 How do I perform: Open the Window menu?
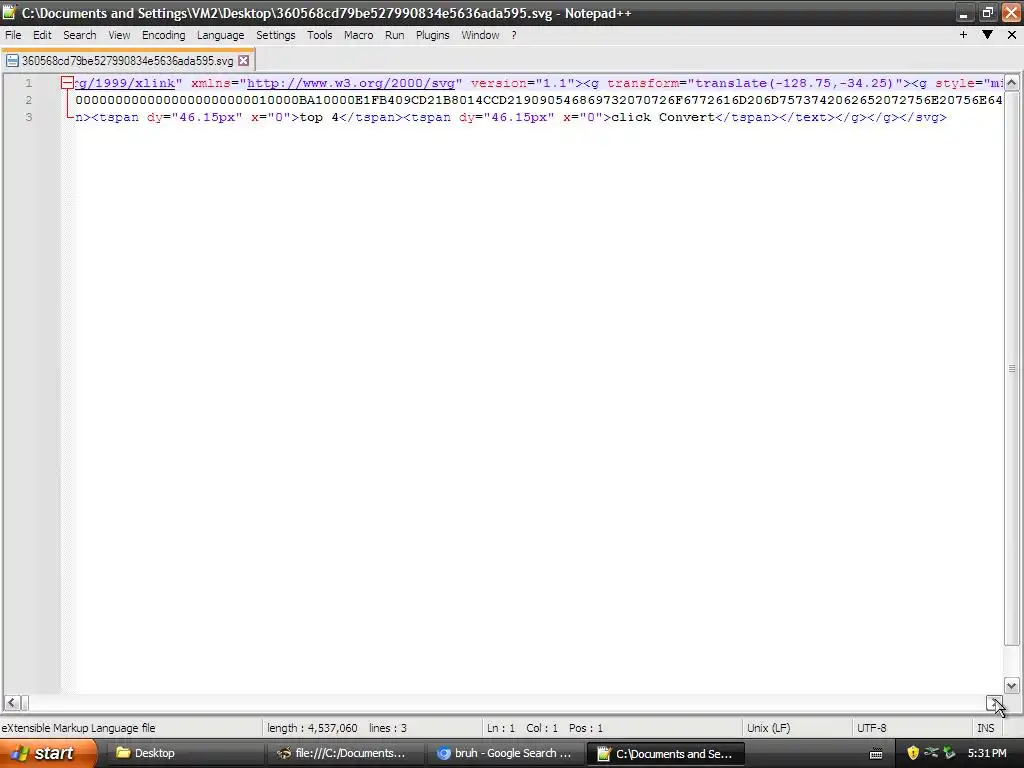(480, 35)
